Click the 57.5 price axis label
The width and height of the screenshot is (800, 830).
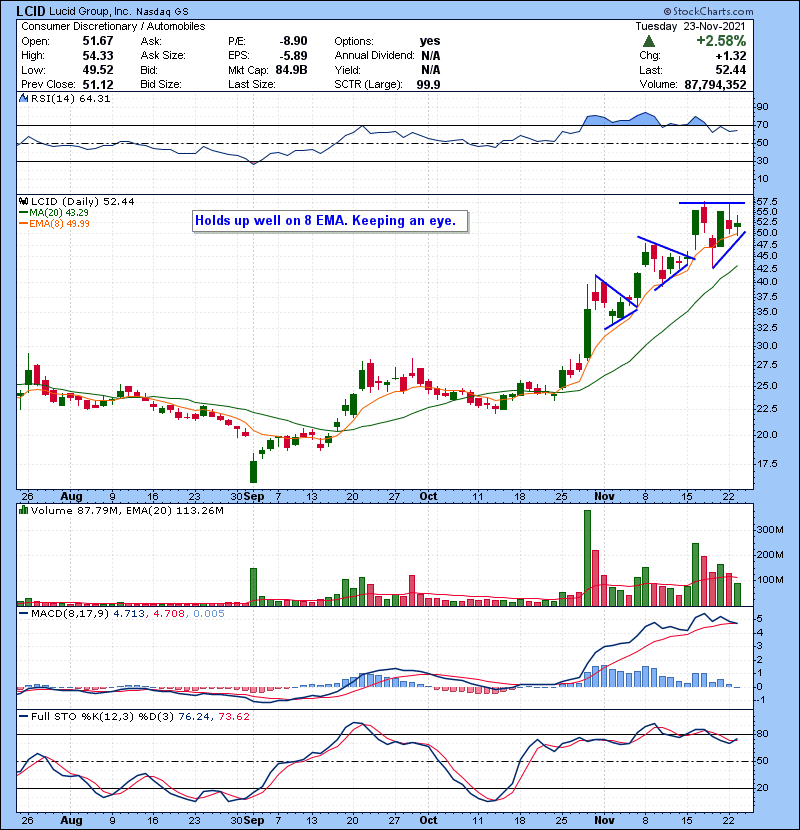767,202
